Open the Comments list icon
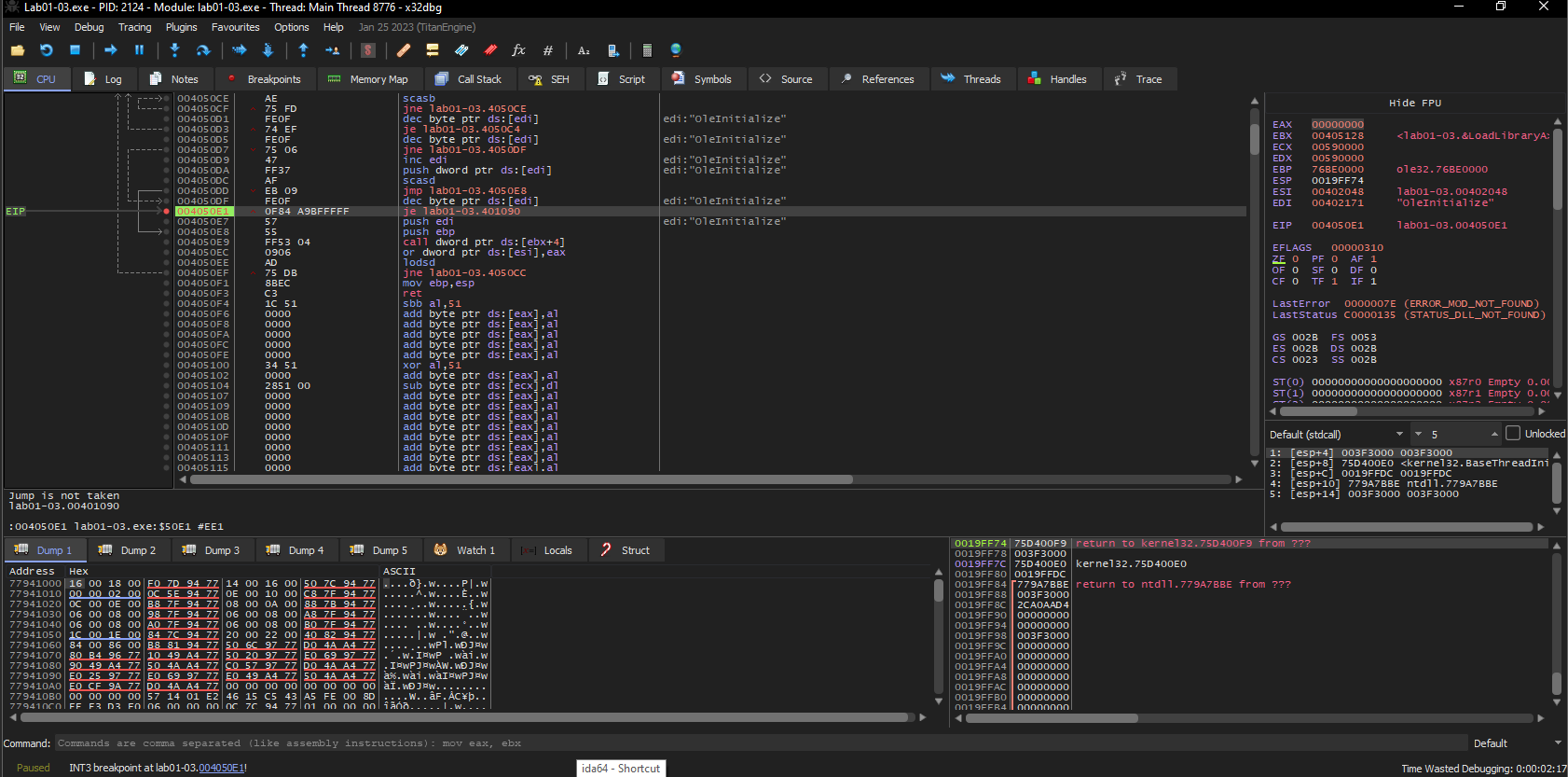This screenshot has width=1568, height=777. coord(433,50)
